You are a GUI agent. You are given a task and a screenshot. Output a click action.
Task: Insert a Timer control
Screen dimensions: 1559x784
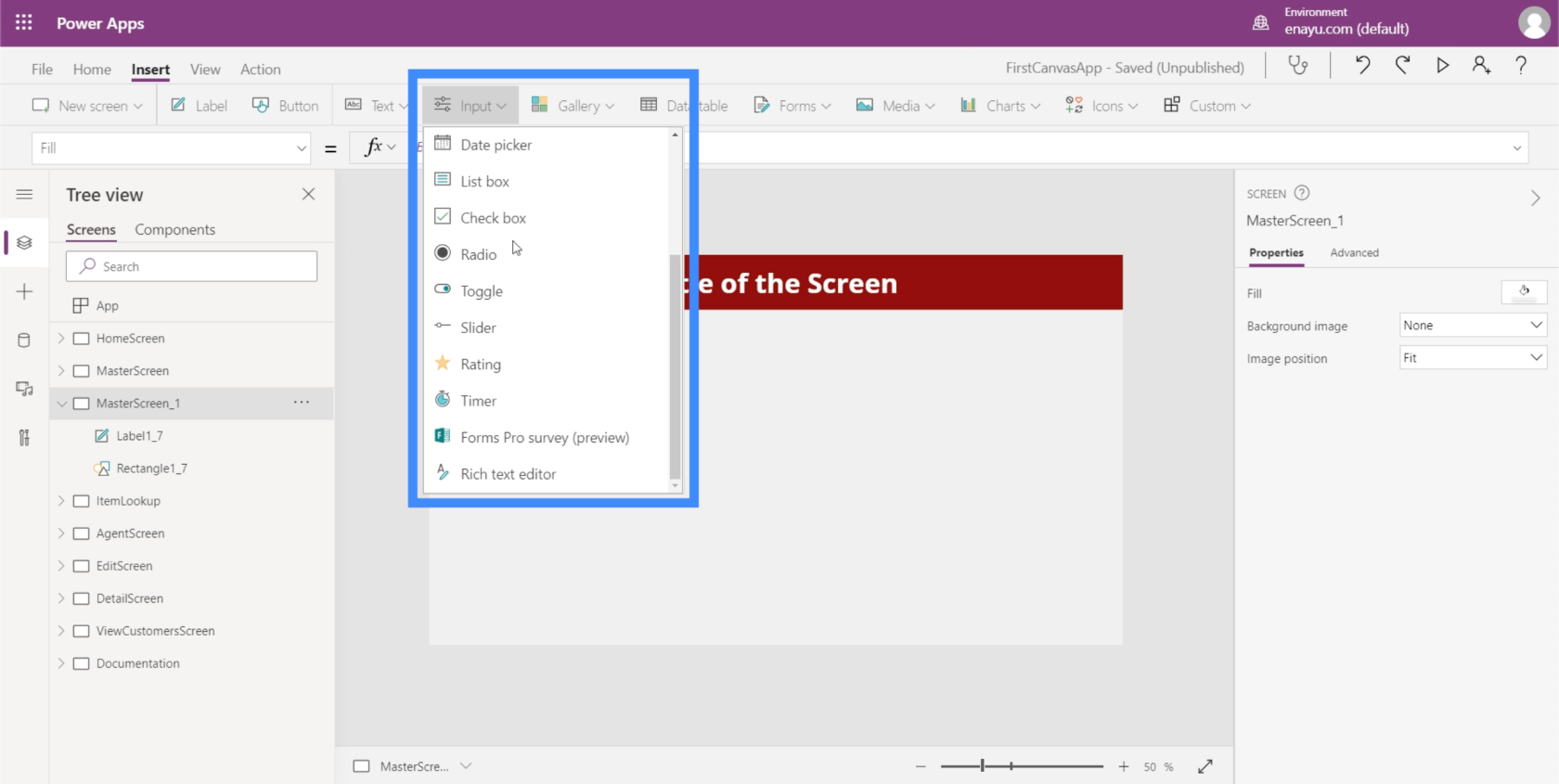(547, 401)
